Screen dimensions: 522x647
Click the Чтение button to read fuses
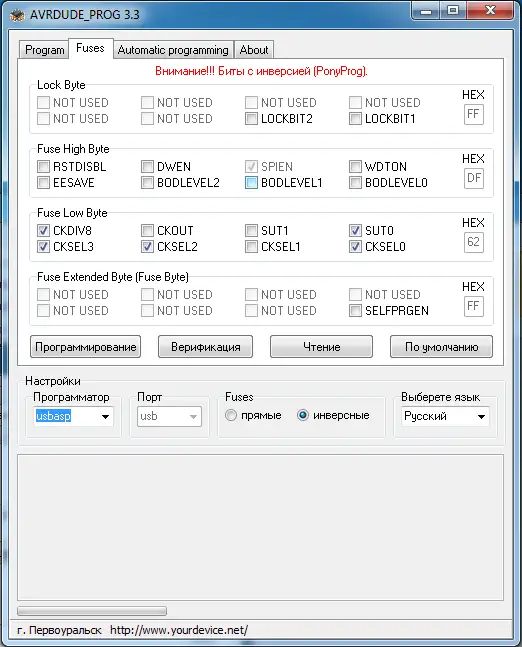click(321, 347)
